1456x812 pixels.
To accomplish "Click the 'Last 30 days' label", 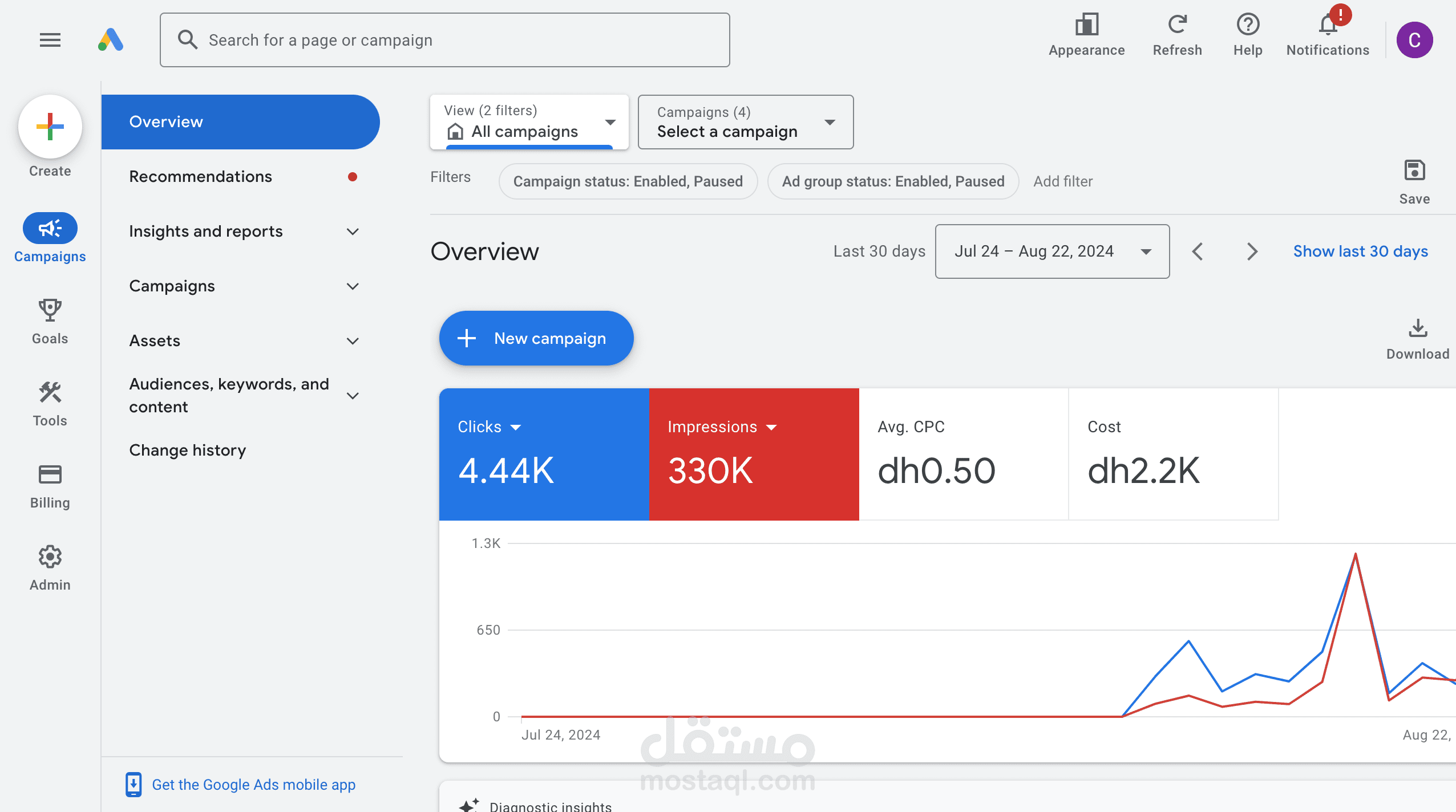I will 879,251.
